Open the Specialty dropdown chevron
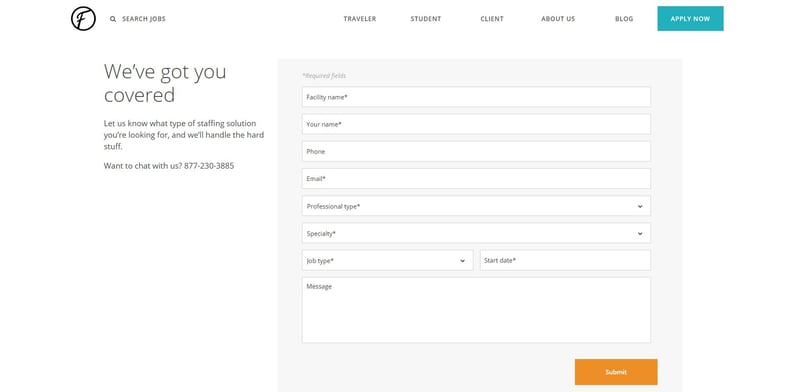Viewport: 785px width, 392px height. click(640, 233)
